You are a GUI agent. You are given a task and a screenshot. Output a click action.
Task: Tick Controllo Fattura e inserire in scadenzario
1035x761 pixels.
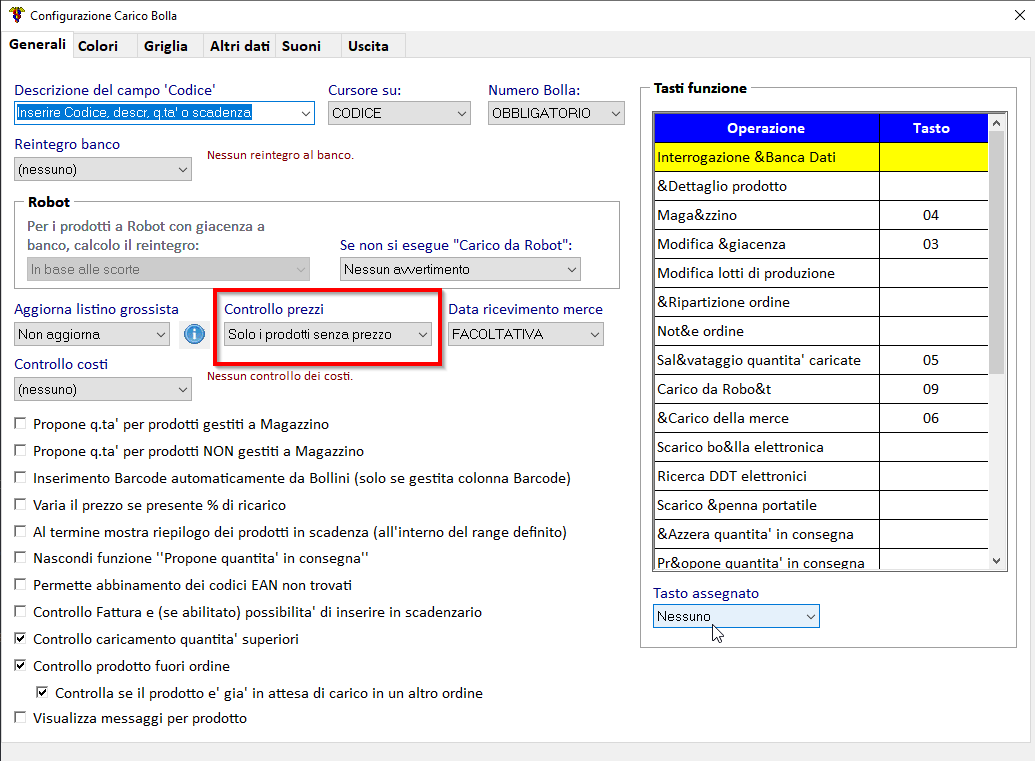click(x=20, y=612)
